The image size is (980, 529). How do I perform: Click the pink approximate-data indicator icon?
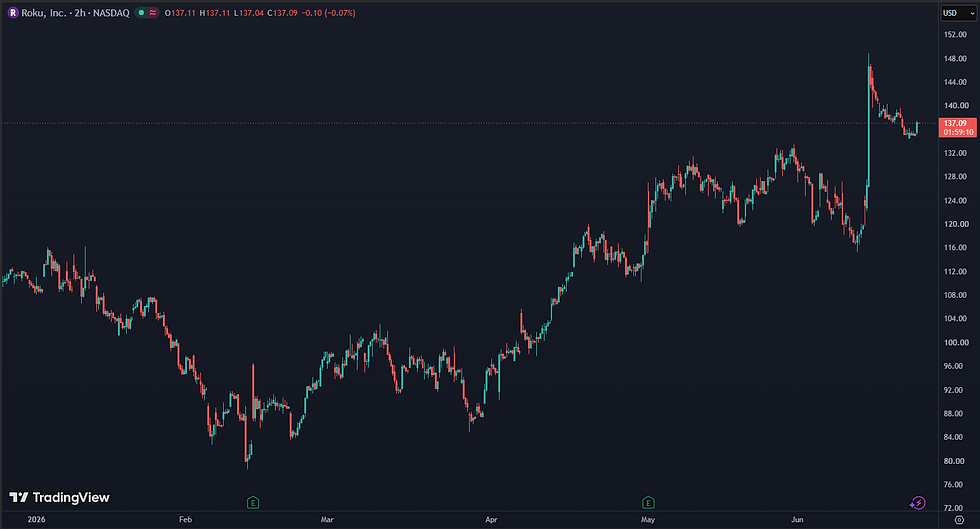[x=152, y=13]
